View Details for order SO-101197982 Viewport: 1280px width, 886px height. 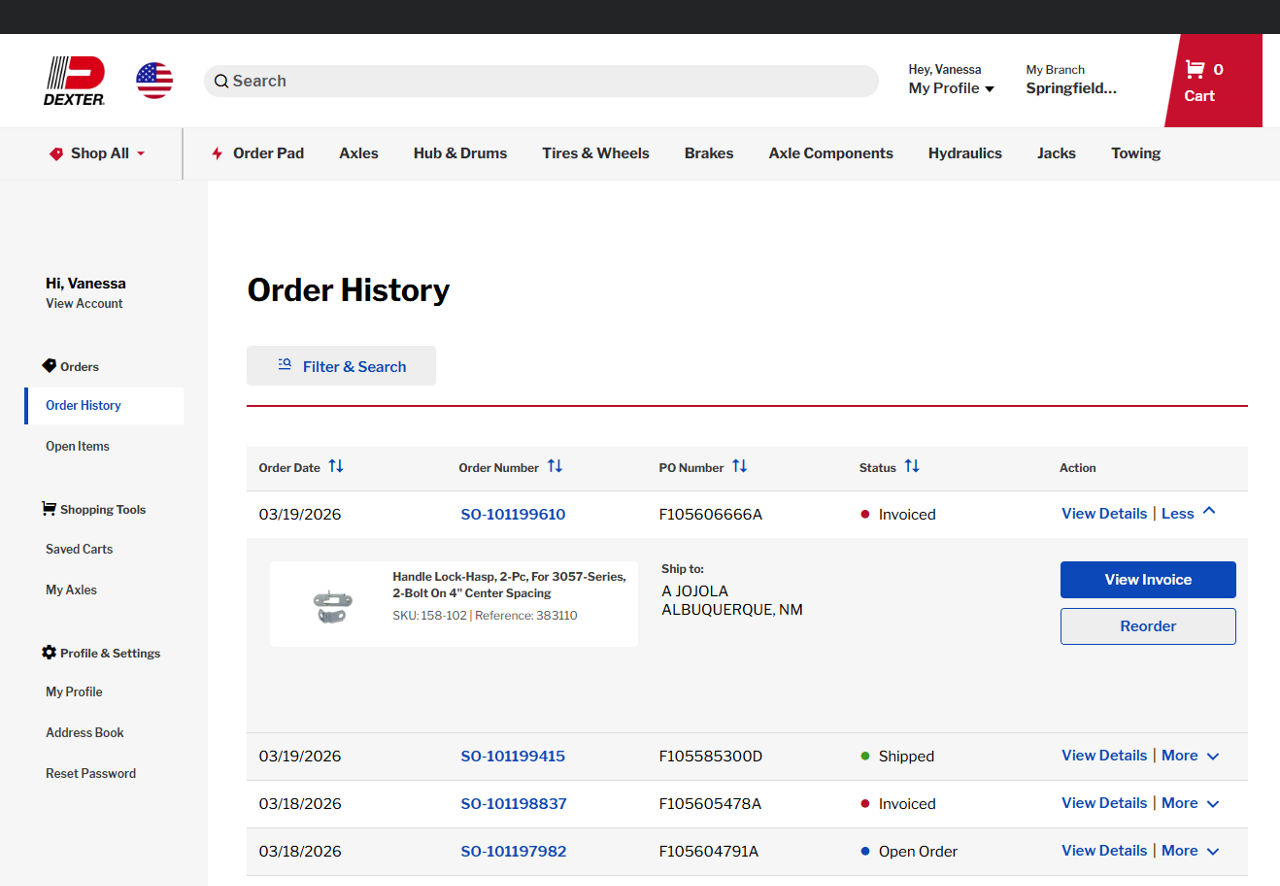(x=1104, y=850)
